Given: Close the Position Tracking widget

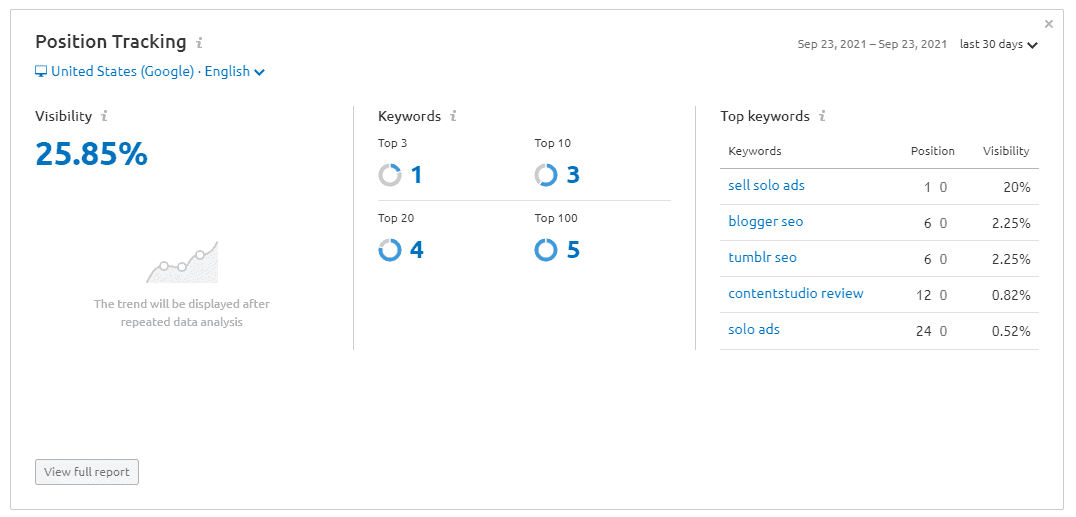Looking at the screenshot, I should [x=1049, y=24].
